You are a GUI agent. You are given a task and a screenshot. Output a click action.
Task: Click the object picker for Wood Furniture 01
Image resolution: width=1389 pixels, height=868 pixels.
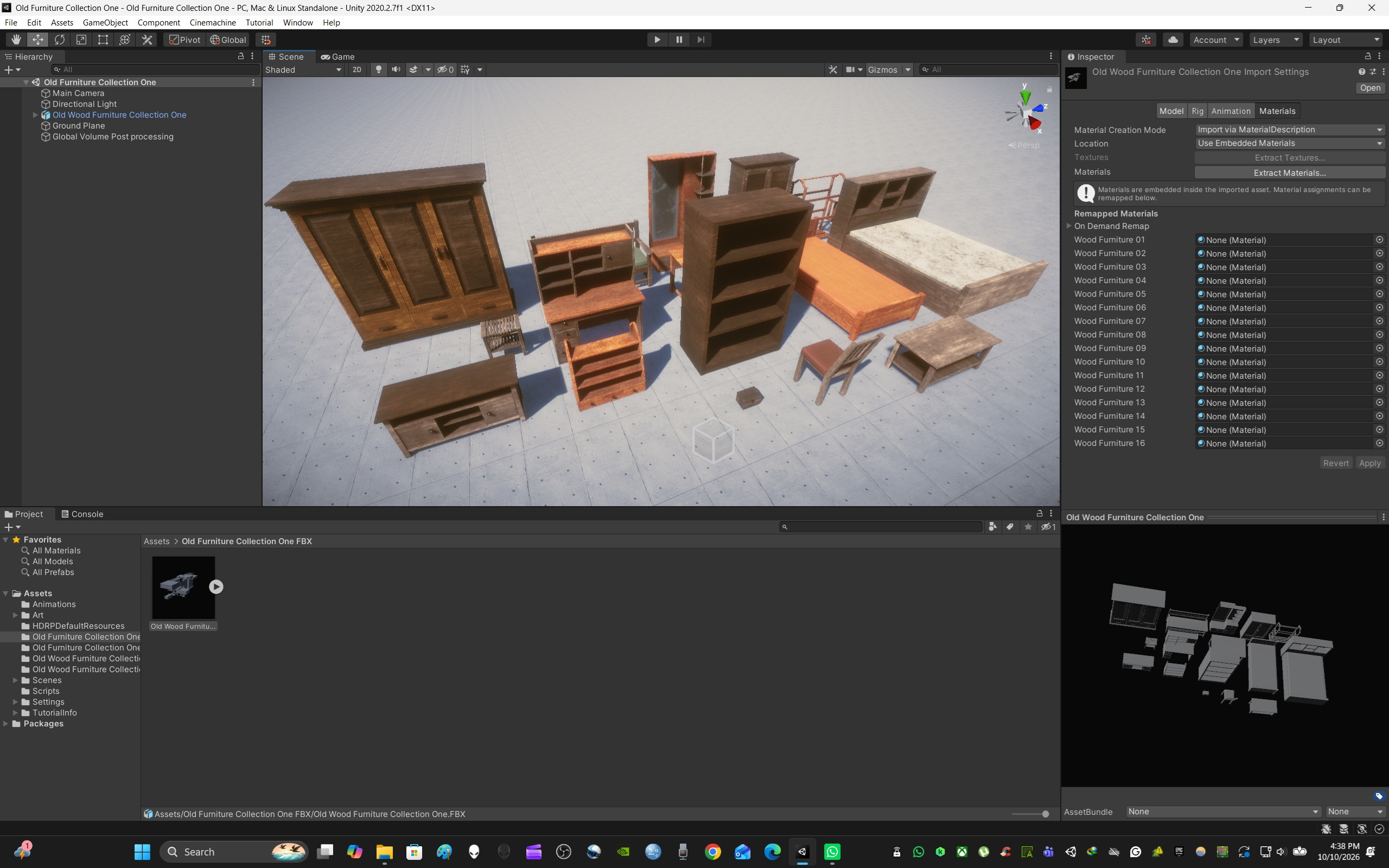pos(1379,240)
